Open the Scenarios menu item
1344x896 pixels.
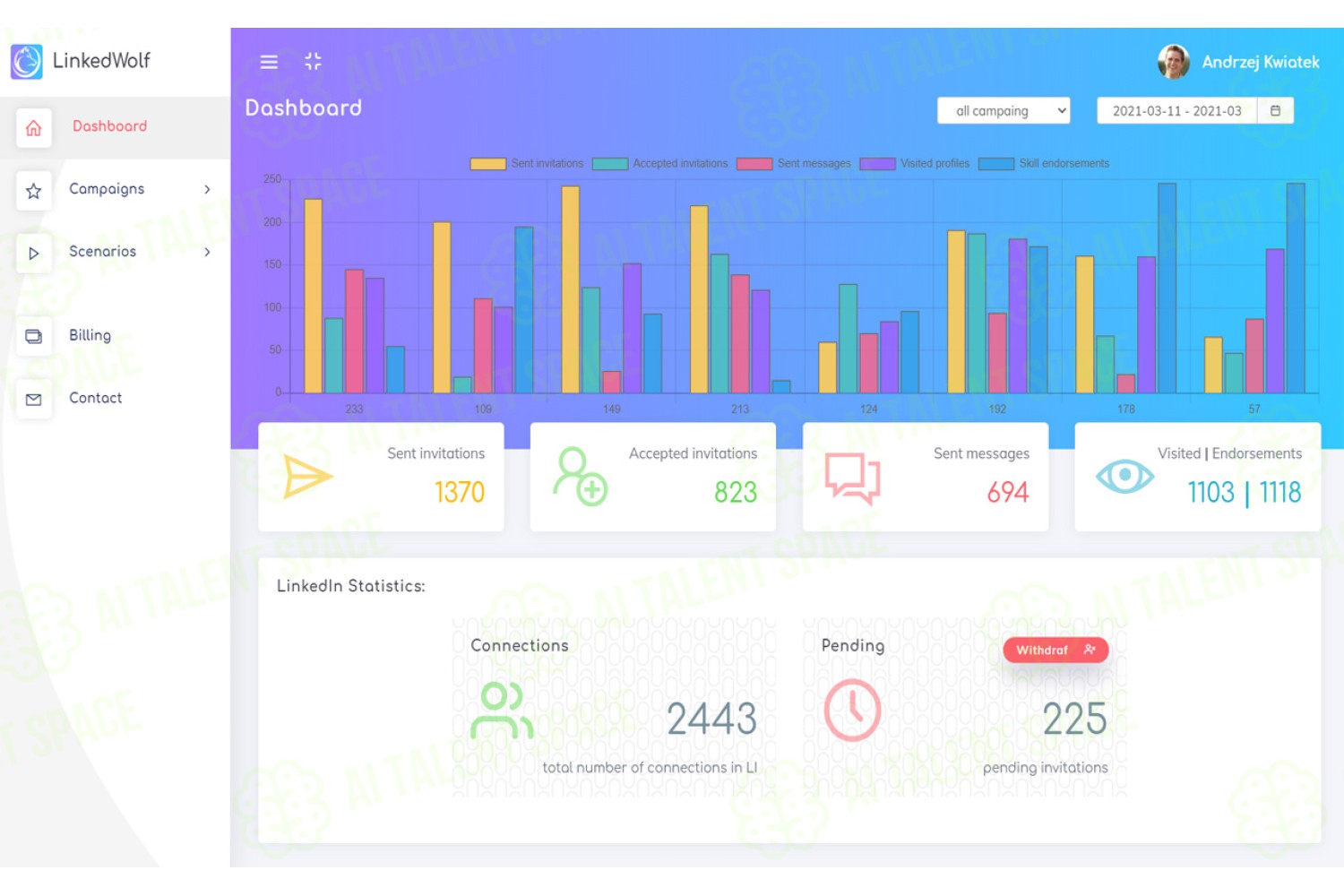point(115,253)
